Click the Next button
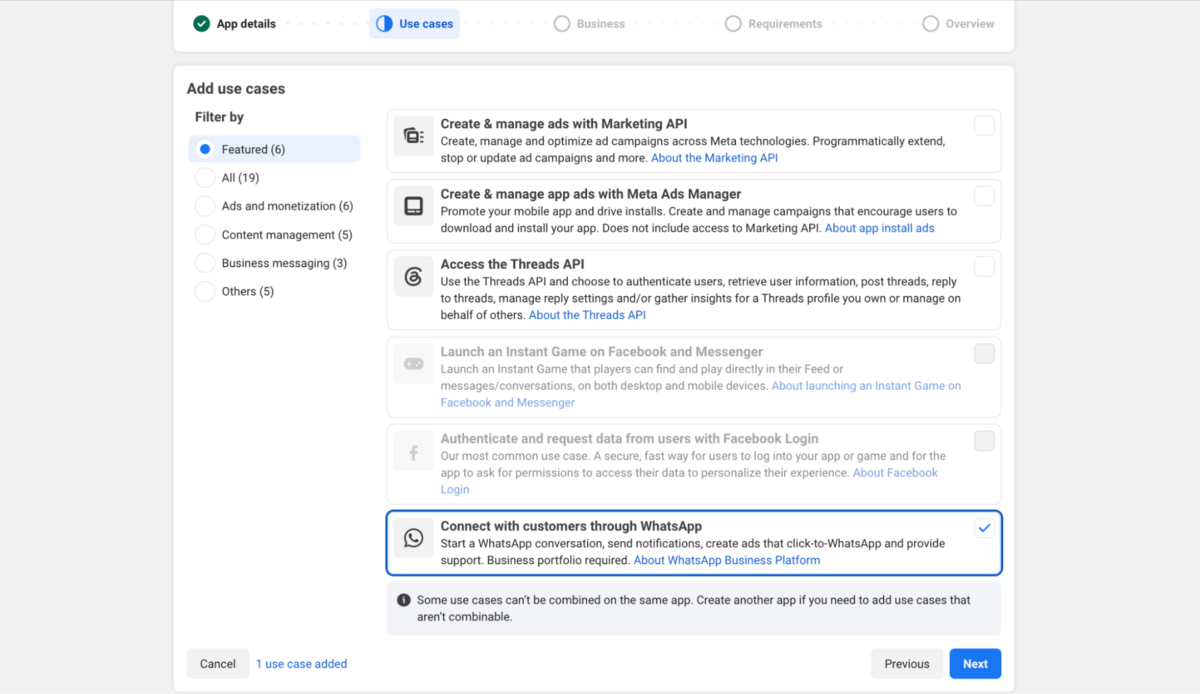The height and width of the screenshot is (694, 1200). 975,664
